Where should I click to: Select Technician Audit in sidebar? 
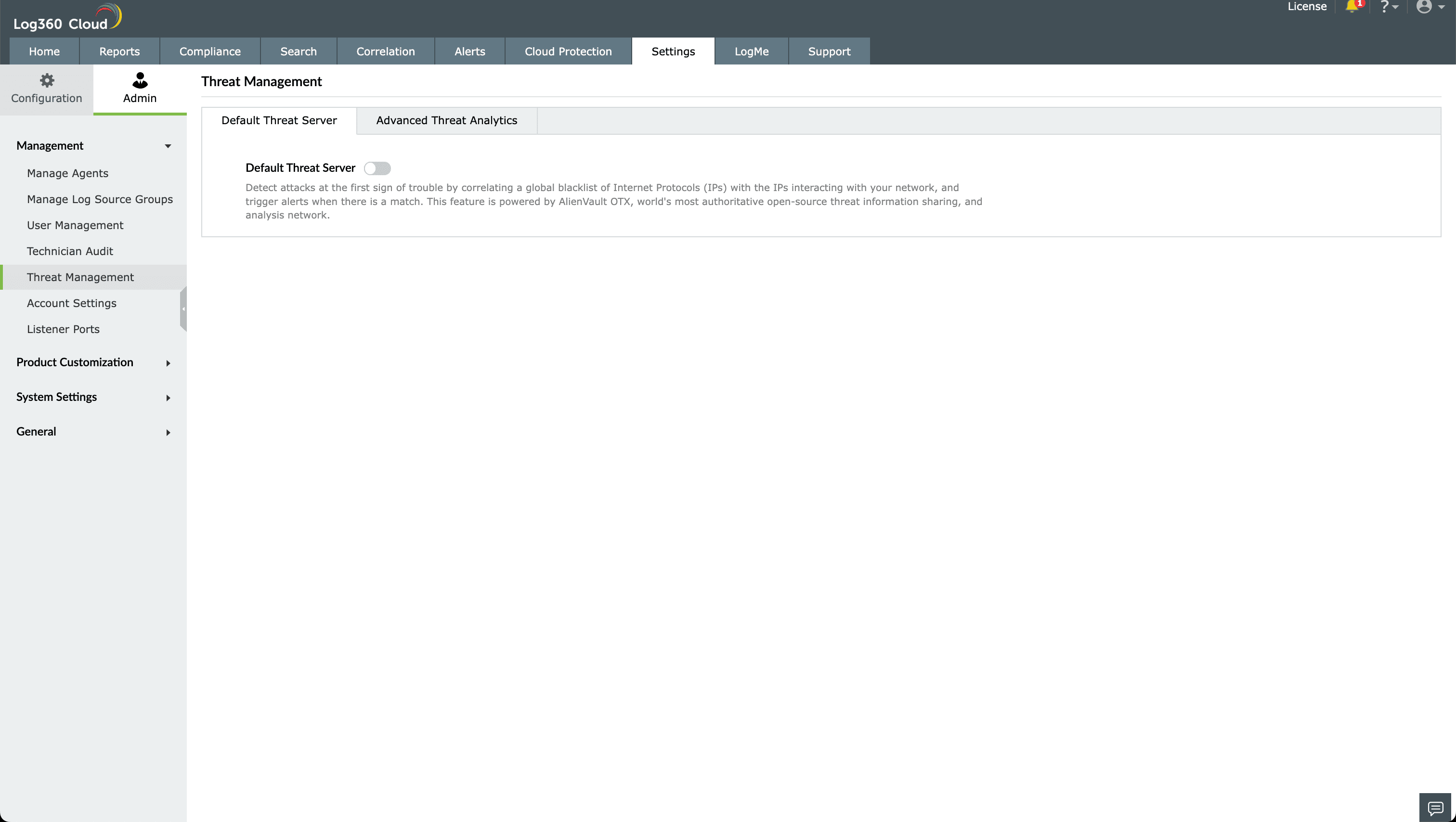point(70,251)
